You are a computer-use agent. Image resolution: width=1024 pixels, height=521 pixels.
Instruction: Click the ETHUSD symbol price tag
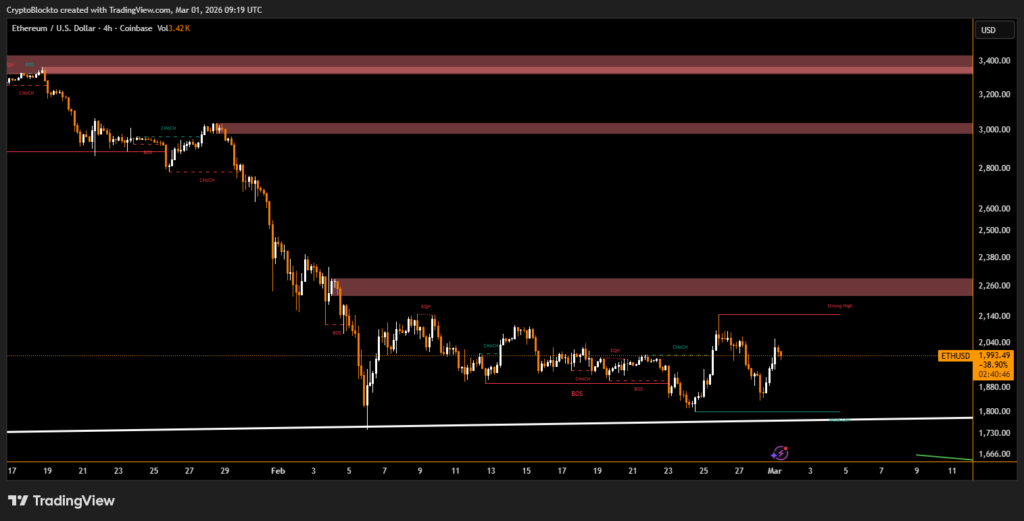(x=953, y=356)
